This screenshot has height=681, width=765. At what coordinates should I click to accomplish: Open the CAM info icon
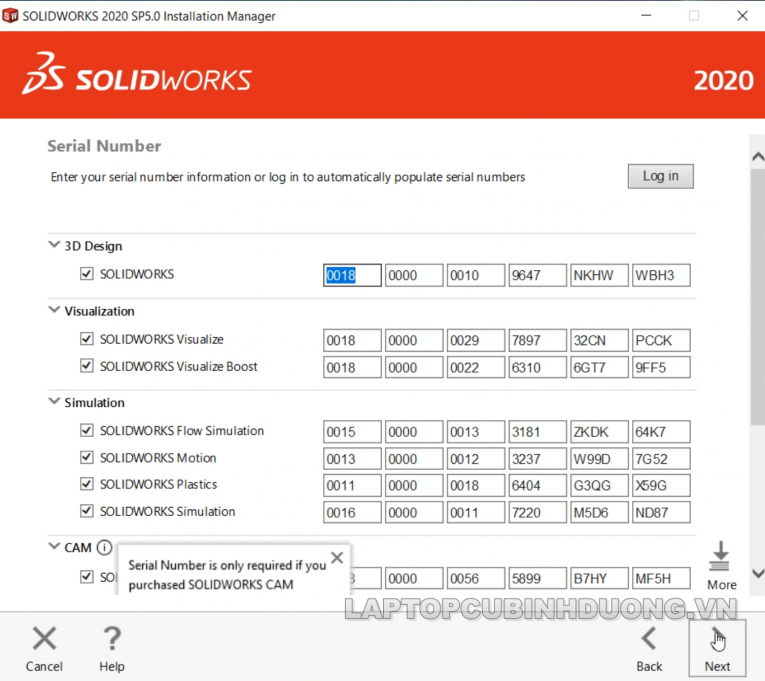104,547
